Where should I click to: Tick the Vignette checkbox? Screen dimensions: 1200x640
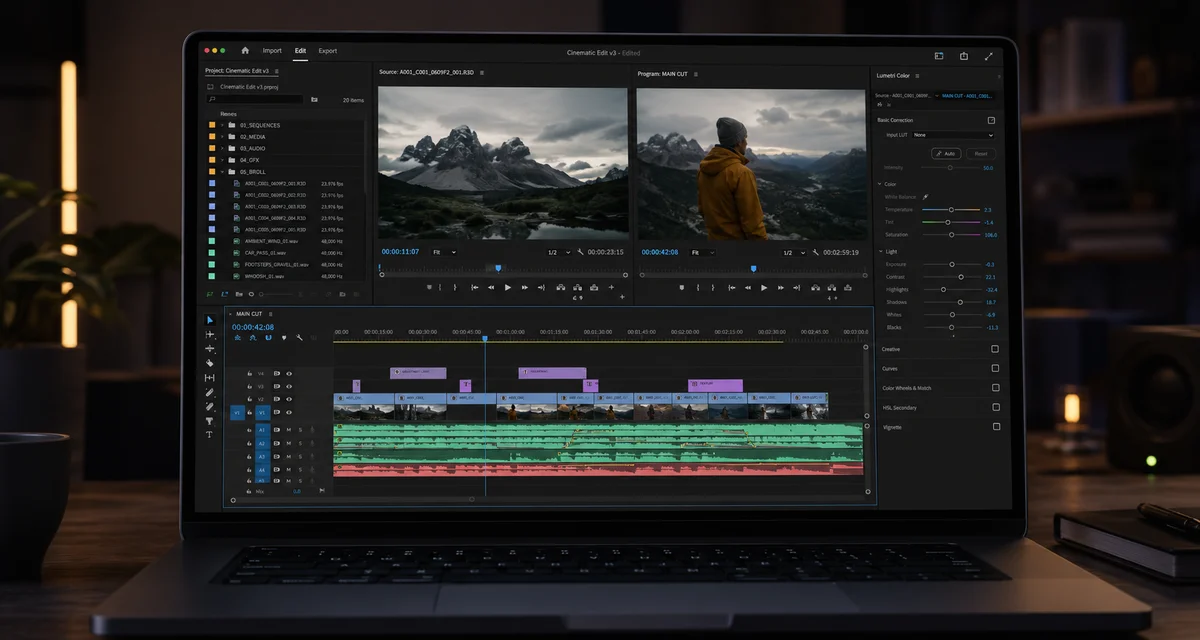click(x=995, y=427)
